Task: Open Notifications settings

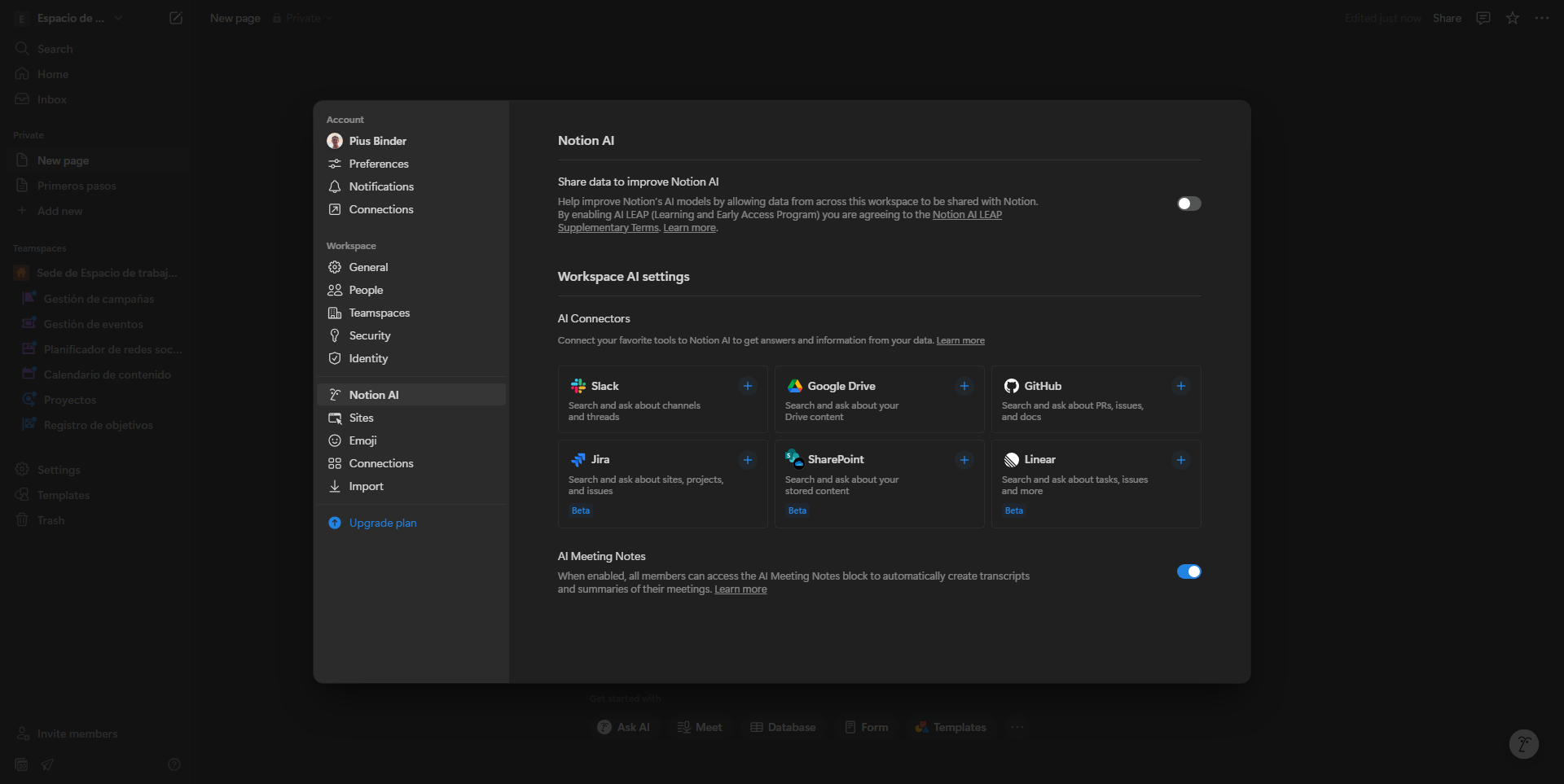Action: (411, 186)
